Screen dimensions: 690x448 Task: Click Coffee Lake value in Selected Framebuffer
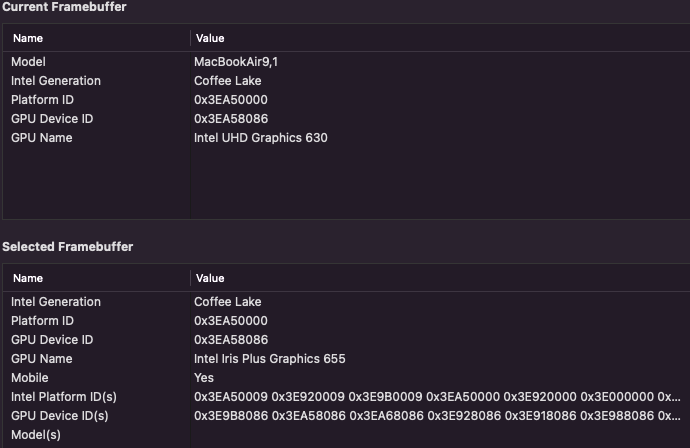click(x=228, y=301)
